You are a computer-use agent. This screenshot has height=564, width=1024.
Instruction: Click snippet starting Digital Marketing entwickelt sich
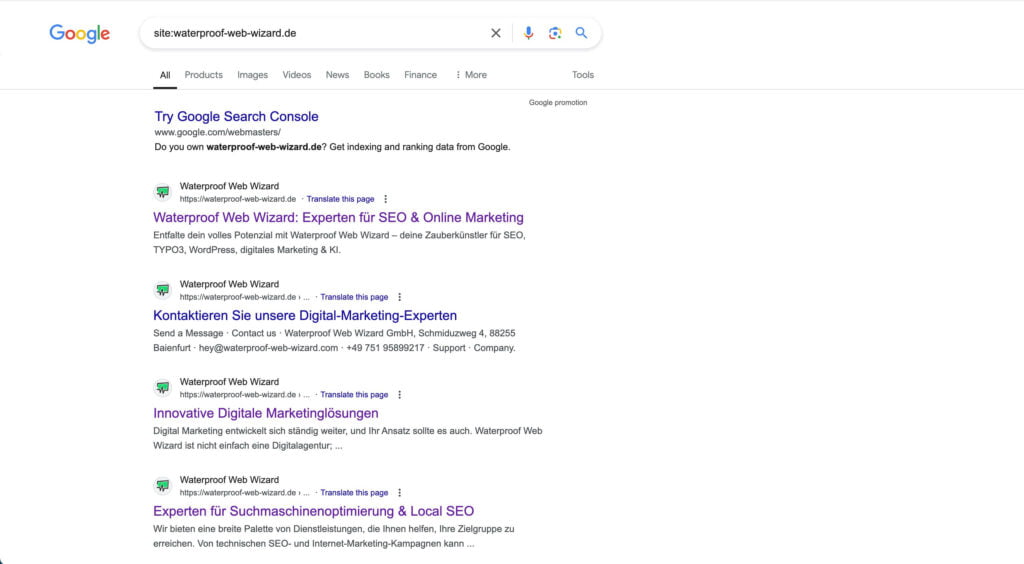click(347, 438)
